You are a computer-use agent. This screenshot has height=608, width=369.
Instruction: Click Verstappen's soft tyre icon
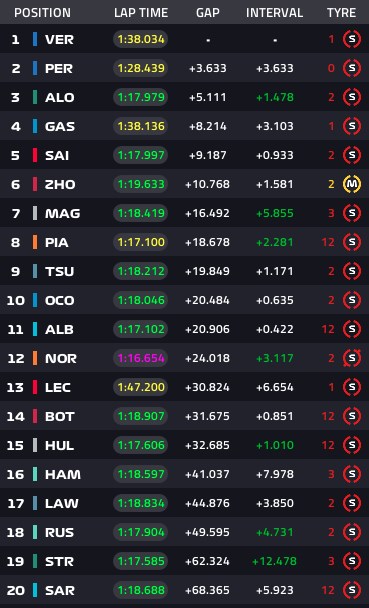(352, 39)
